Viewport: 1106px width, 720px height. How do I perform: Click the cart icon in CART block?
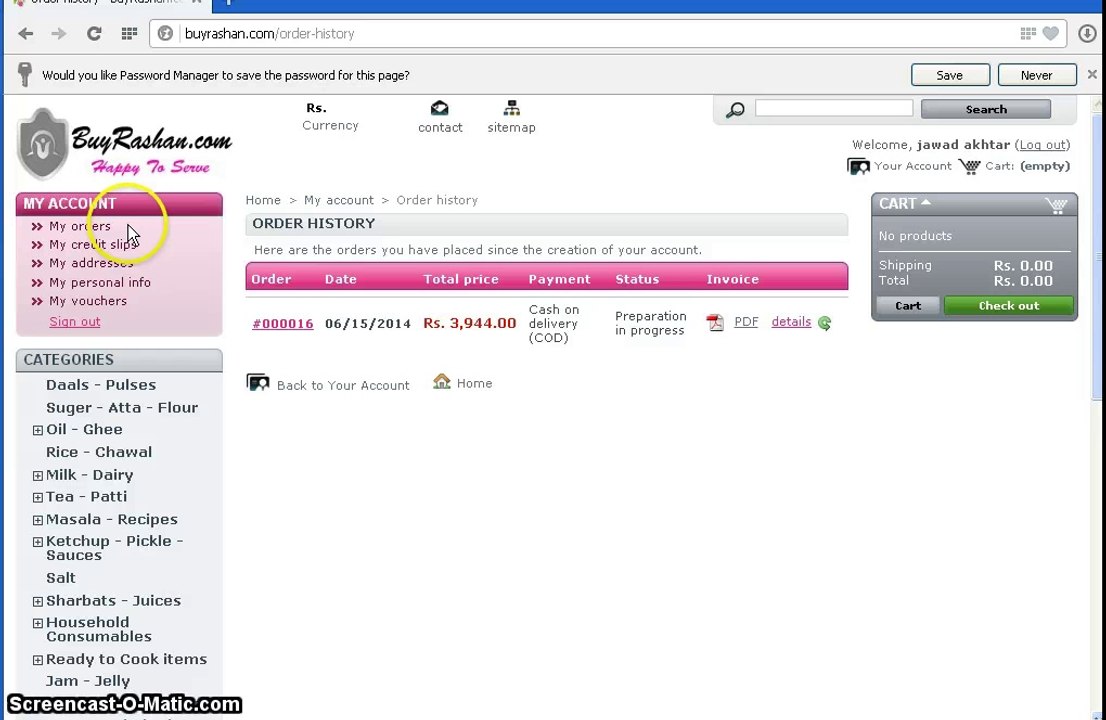click(1056, 205)
